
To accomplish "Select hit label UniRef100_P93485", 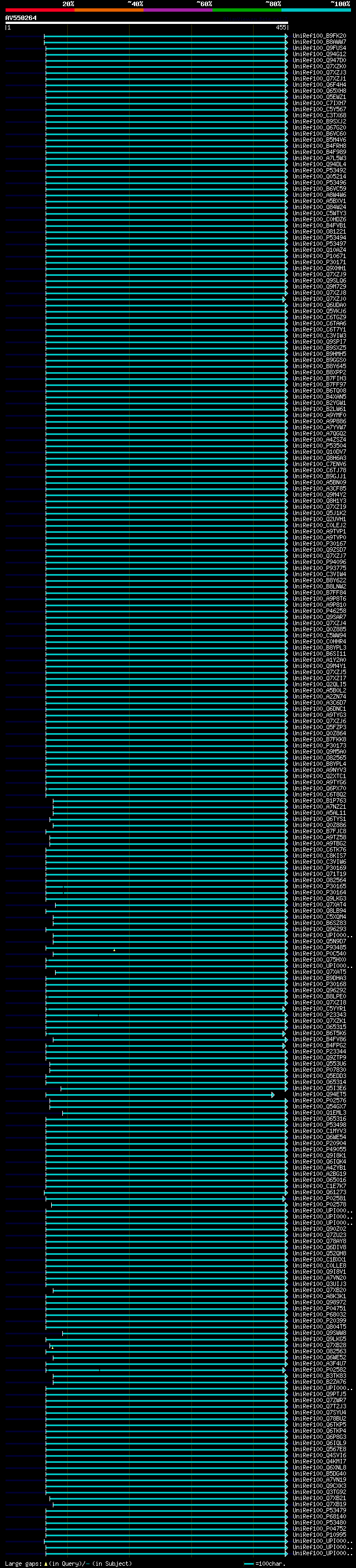I will (319, 948).
